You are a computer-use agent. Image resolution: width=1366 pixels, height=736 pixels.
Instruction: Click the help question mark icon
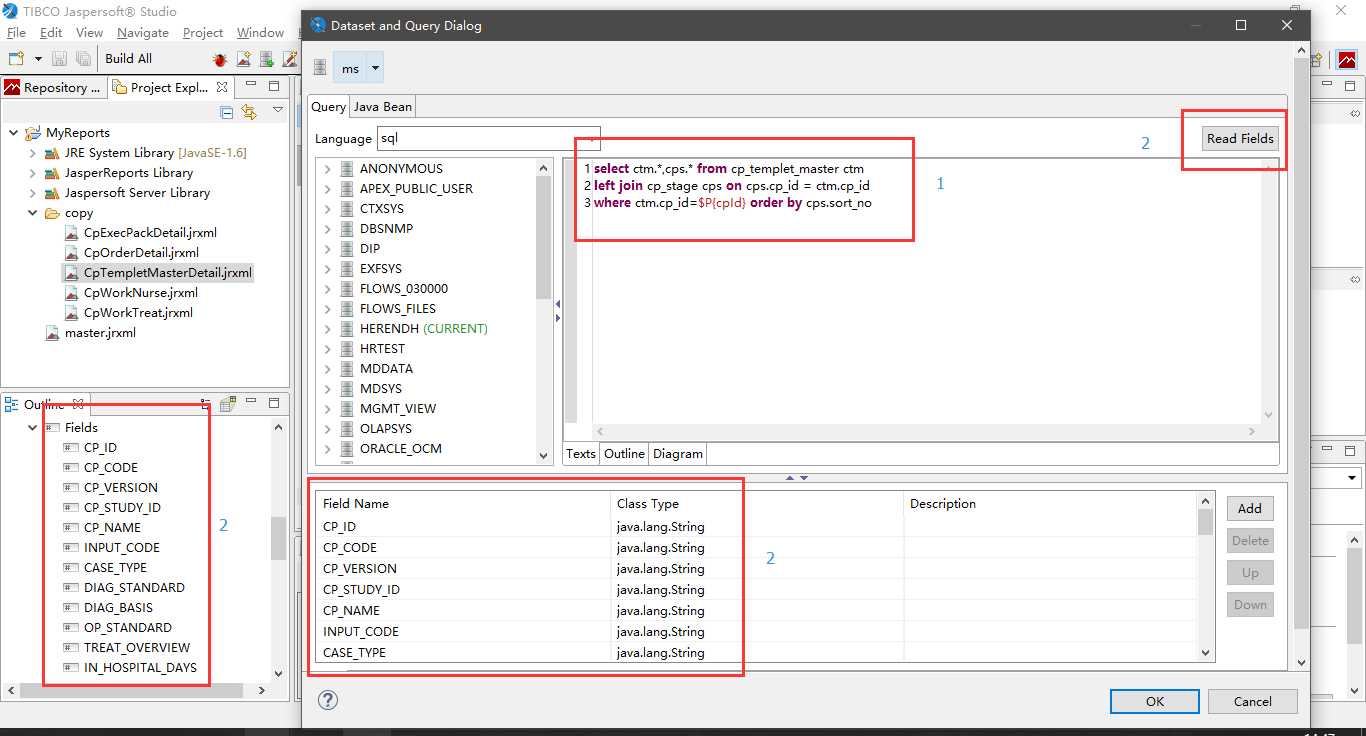[x=328, y=700]
